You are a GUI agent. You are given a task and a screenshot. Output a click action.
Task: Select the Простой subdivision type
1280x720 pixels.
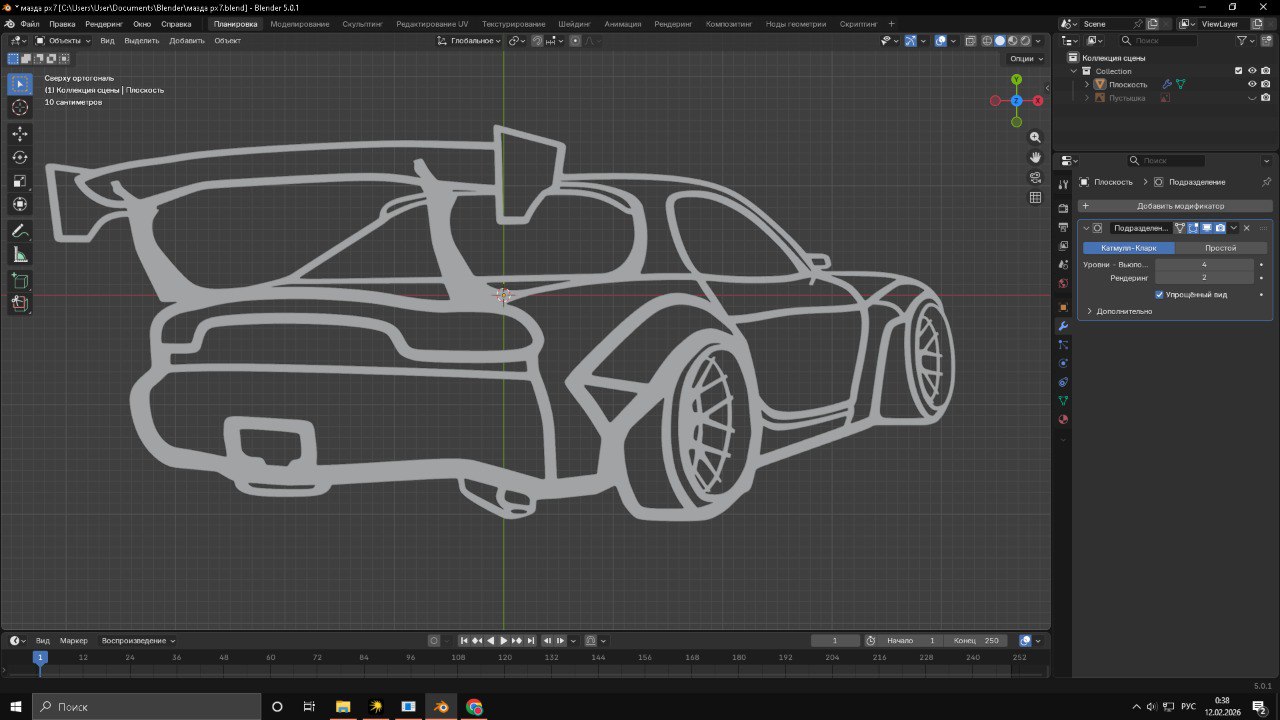point(1220,247)
